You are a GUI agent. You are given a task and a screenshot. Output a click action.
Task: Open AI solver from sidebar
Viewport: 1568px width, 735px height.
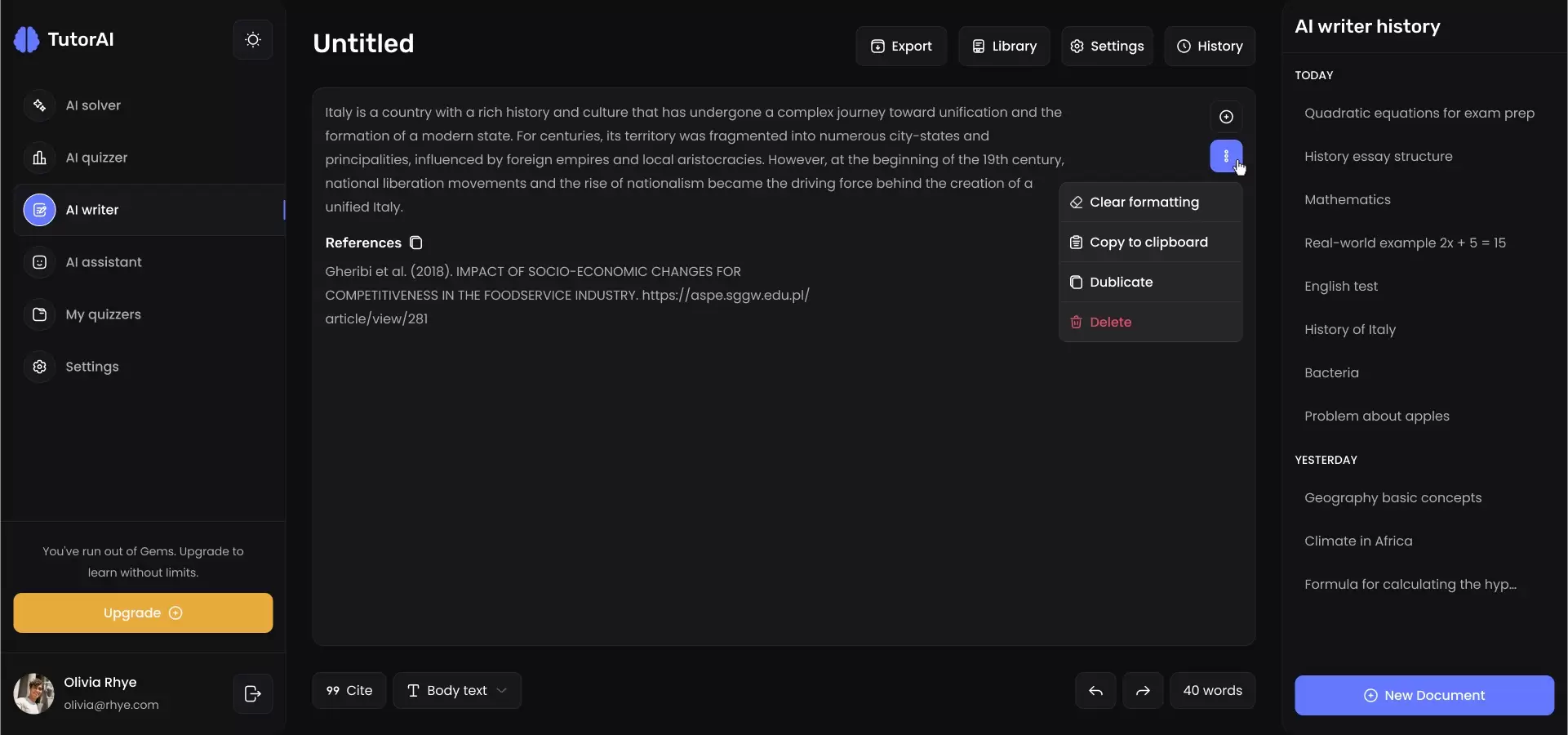pyautogui.click(x=93, y=105)
